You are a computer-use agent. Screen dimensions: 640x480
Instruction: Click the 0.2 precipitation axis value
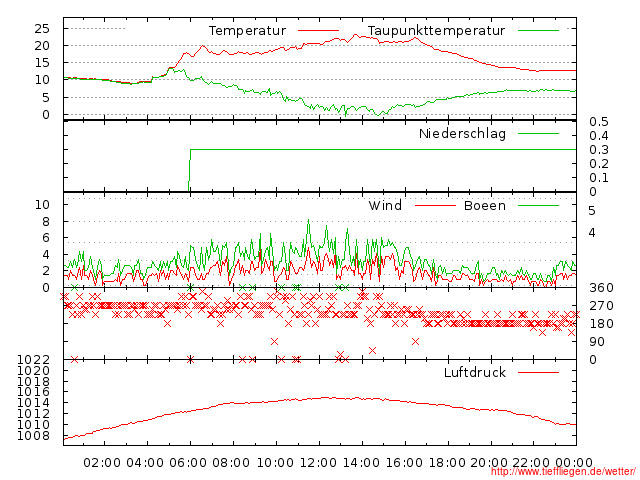click(599, 164)
